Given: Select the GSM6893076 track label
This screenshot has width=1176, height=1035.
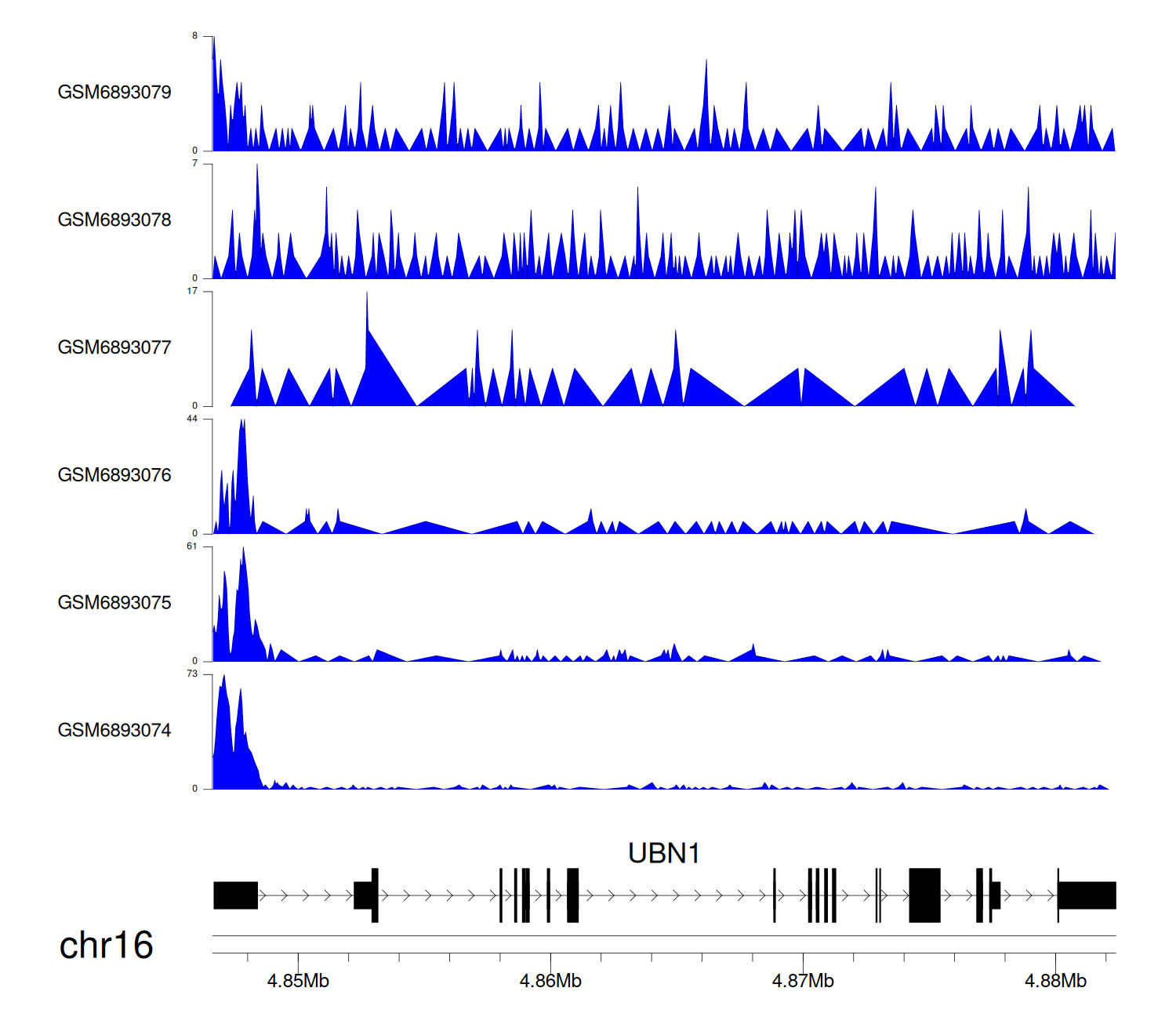Looking at the screenshot, I should click(114, 475).
